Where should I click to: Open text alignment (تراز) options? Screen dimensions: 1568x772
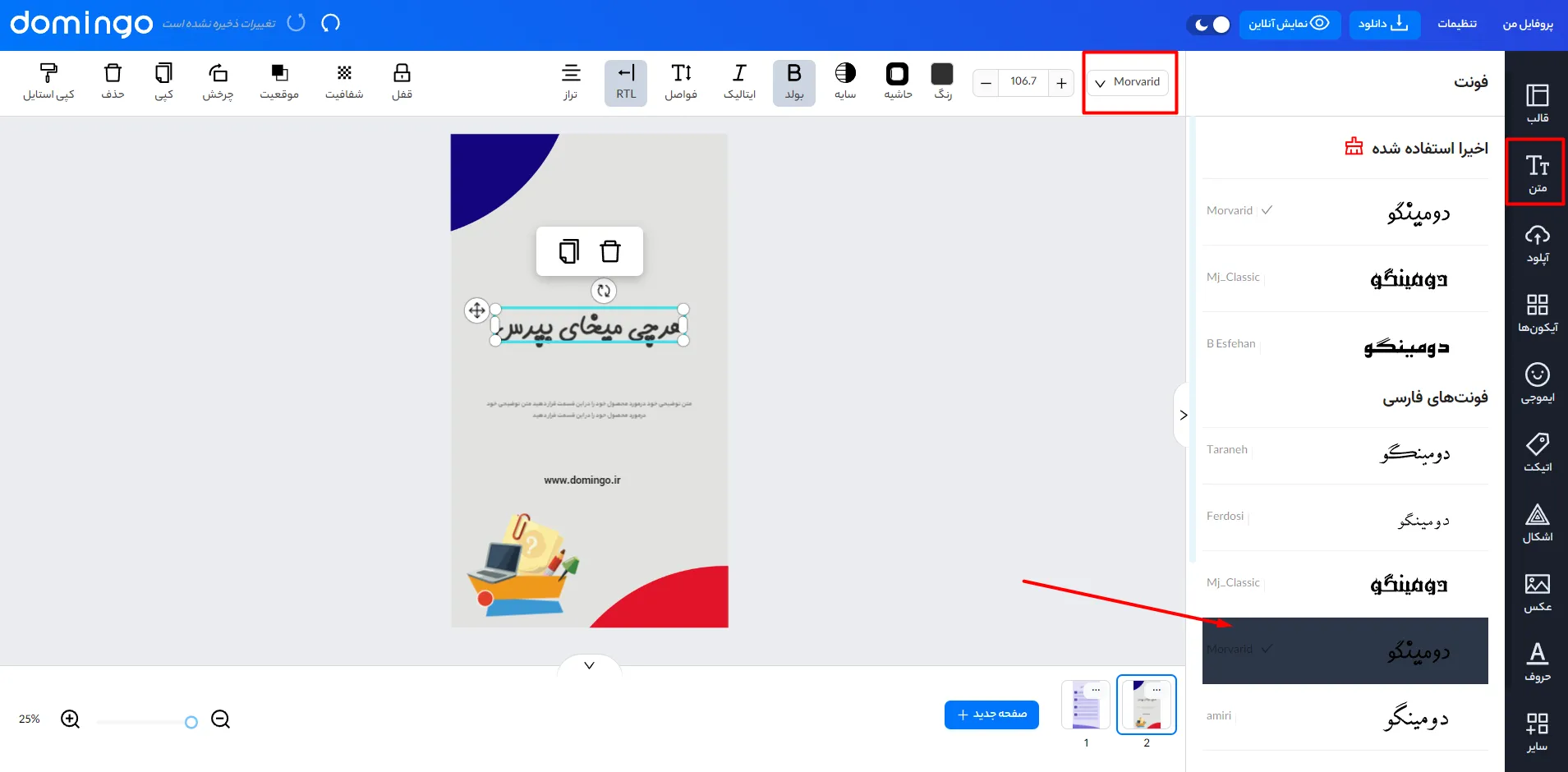(x=571, y=81)
